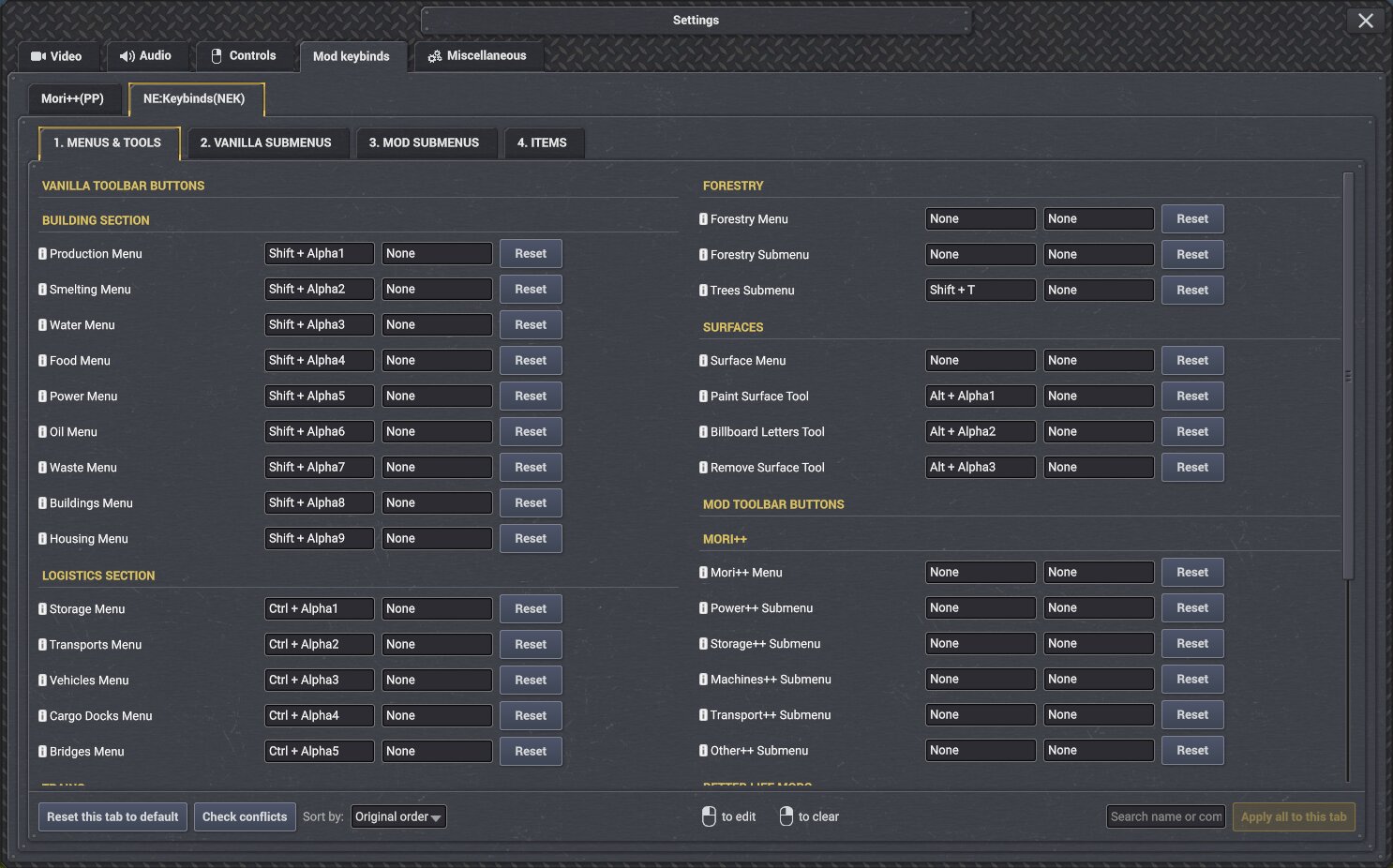Click the Check conflicts button

tap(245, 817)
